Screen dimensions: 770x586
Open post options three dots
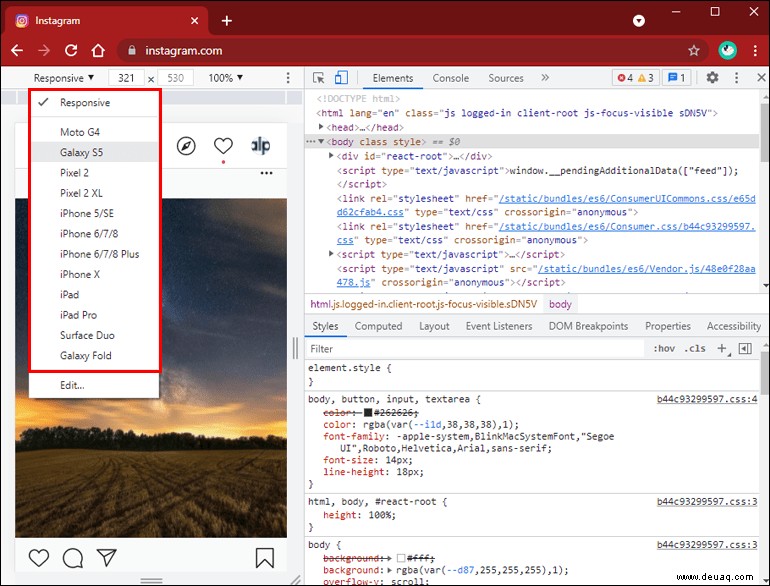tap(267, 173)
